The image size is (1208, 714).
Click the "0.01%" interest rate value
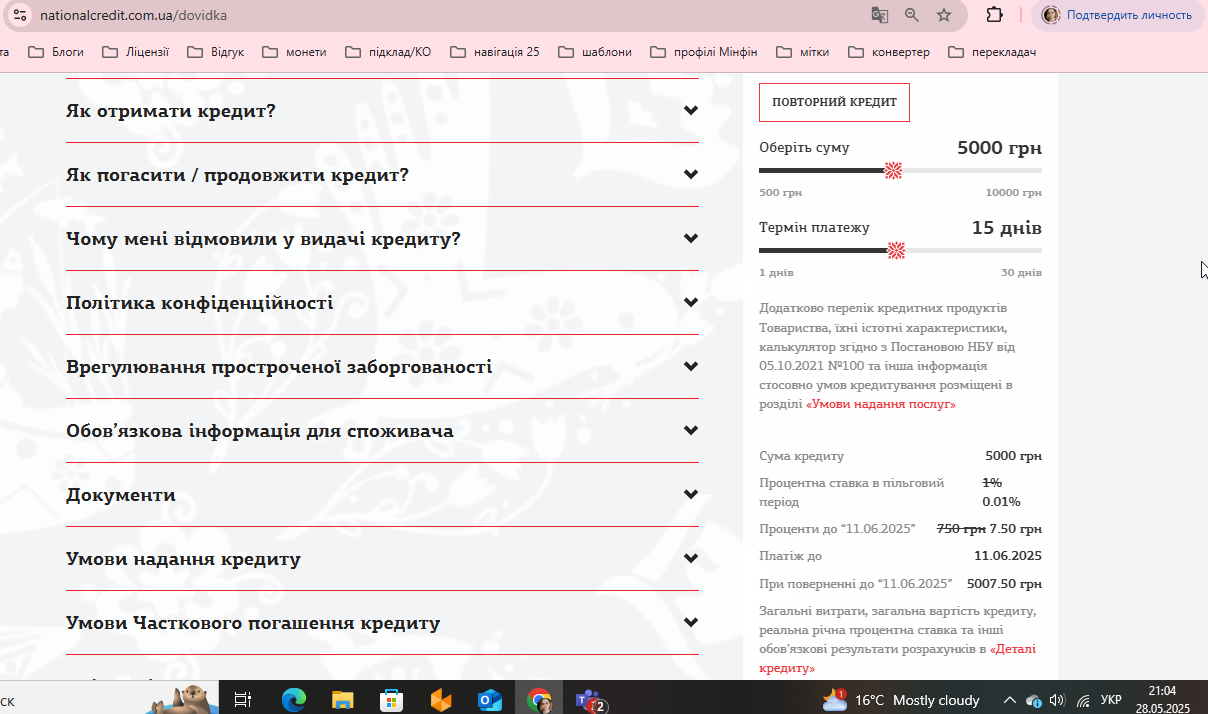(1001, 502)
